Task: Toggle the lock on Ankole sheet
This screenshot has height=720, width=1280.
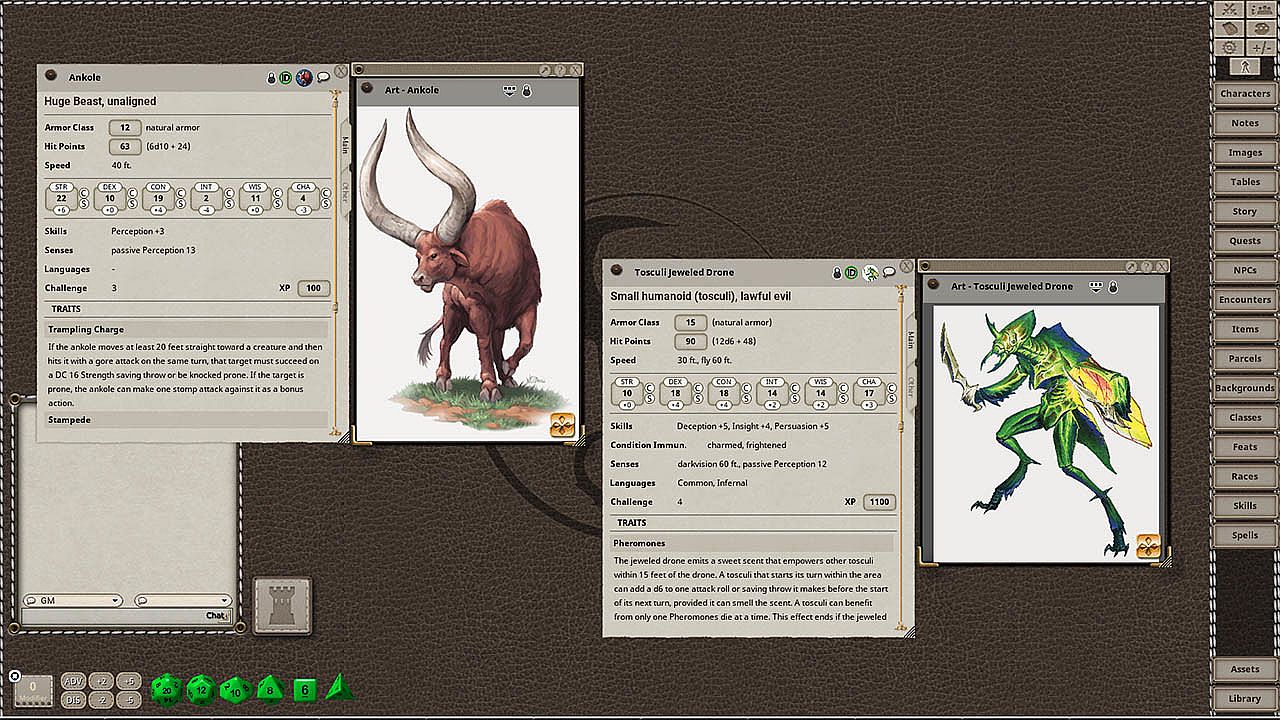Action: 271,78
